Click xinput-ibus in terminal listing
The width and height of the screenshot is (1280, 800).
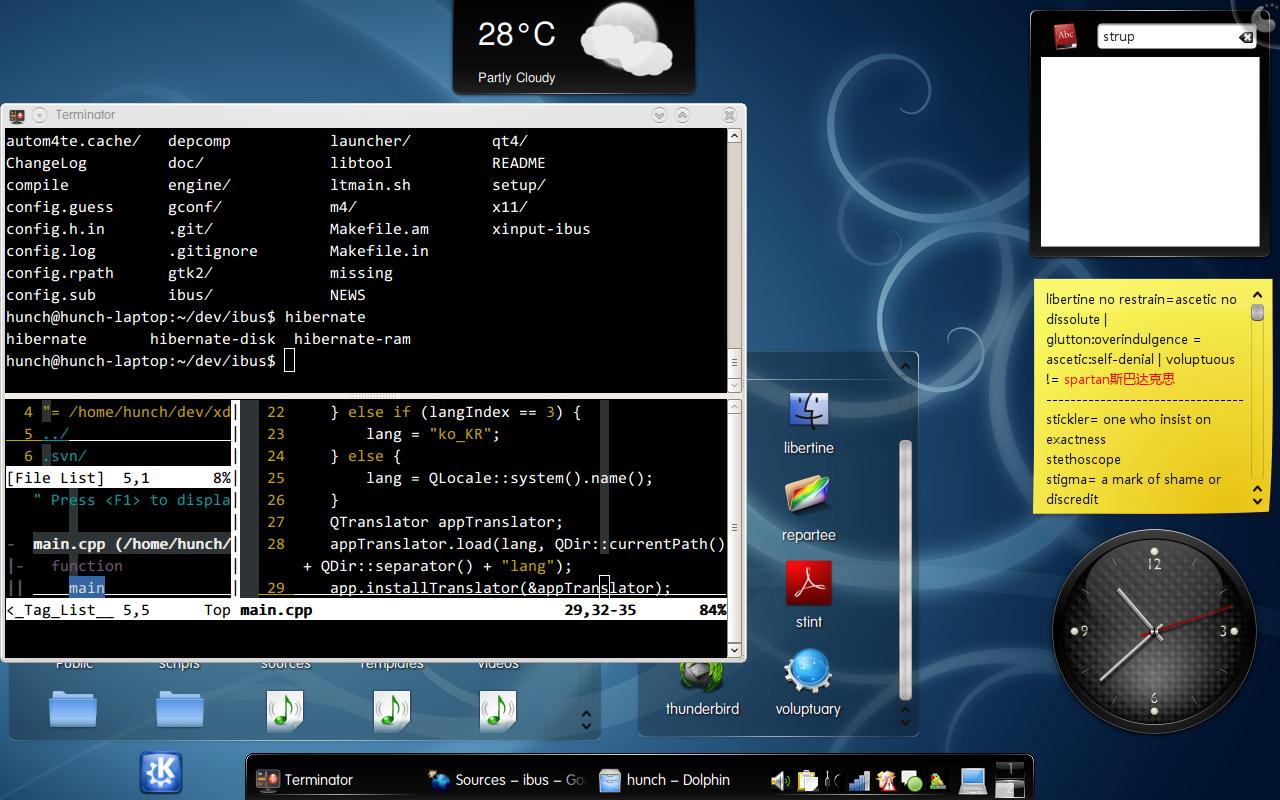point(541,229)
